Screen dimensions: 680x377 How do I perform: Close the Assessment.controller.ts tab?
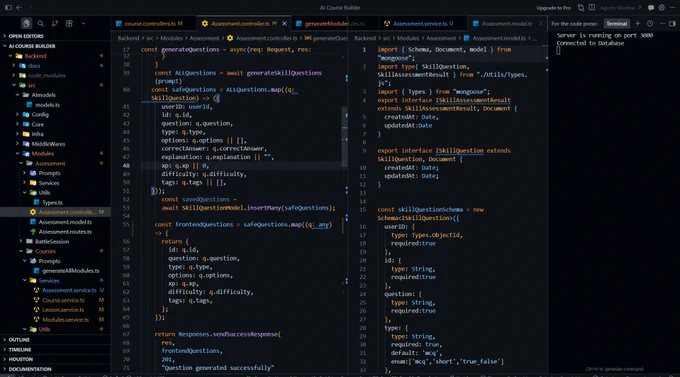[x=284, y=23]
